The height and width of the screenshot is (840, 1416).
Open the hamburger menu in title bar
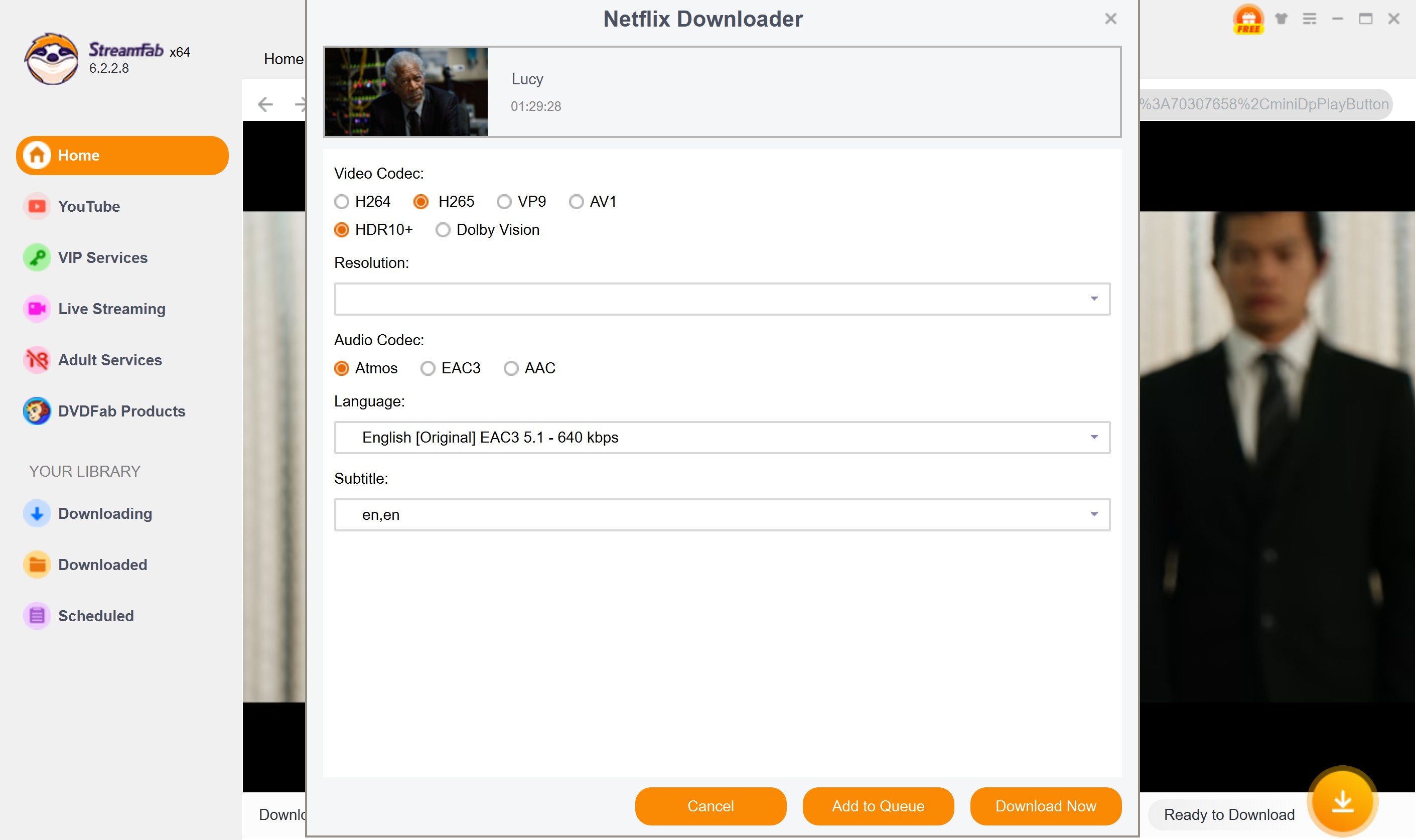1309,19
